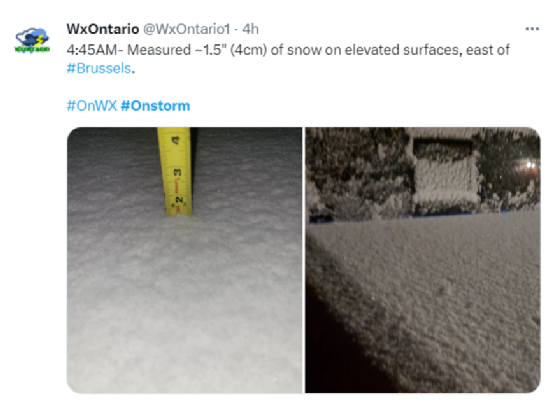Open the tweet via the 4h timestamp
Image resolution: width=553 pixels, height=409 pixels.
(250, 29)
